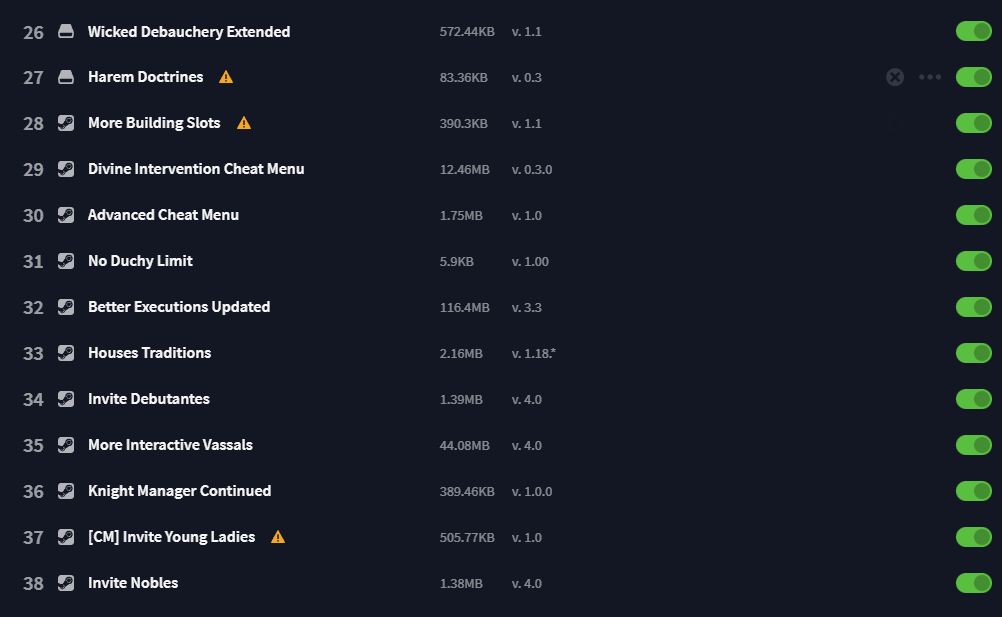The image size is (1002, 617).
Task: Click the Steam icon next to Better Executions Updated
Action: [66, 307]
